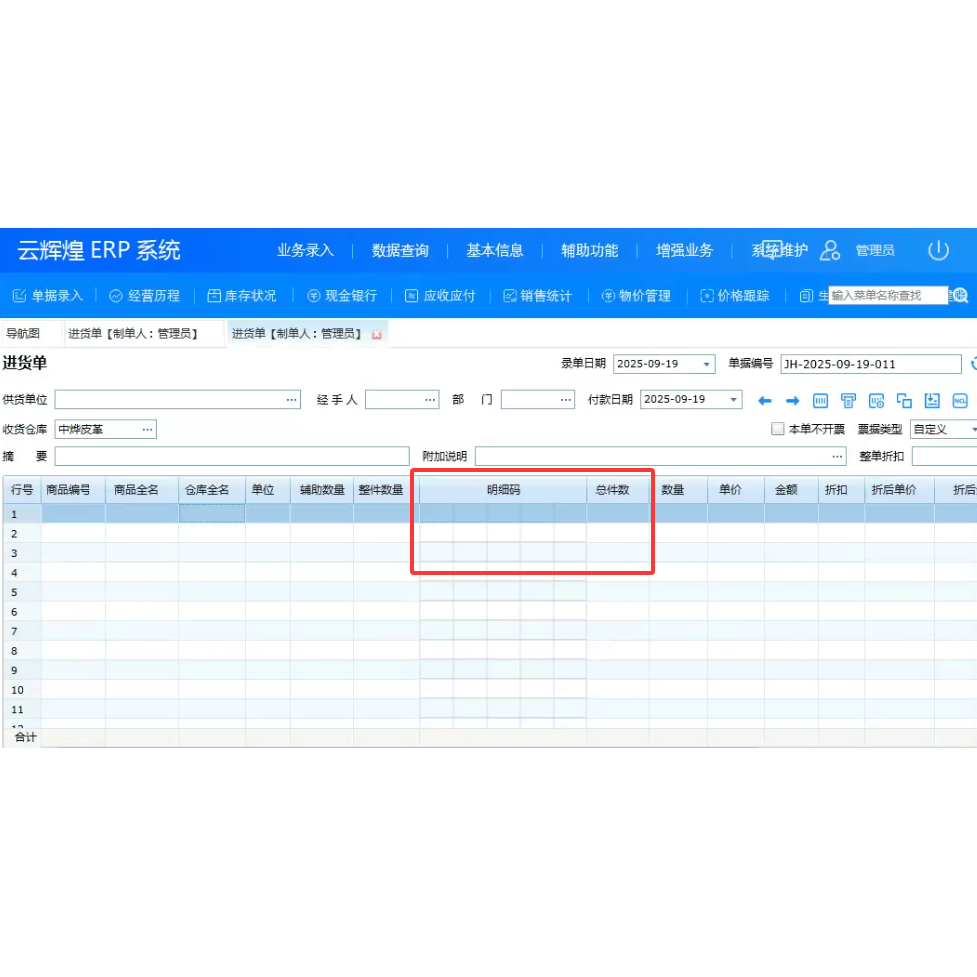Click the NO. number icon
Image resolution: width=977 pixels, height=977 pixels.
click(x=960, y=401)
